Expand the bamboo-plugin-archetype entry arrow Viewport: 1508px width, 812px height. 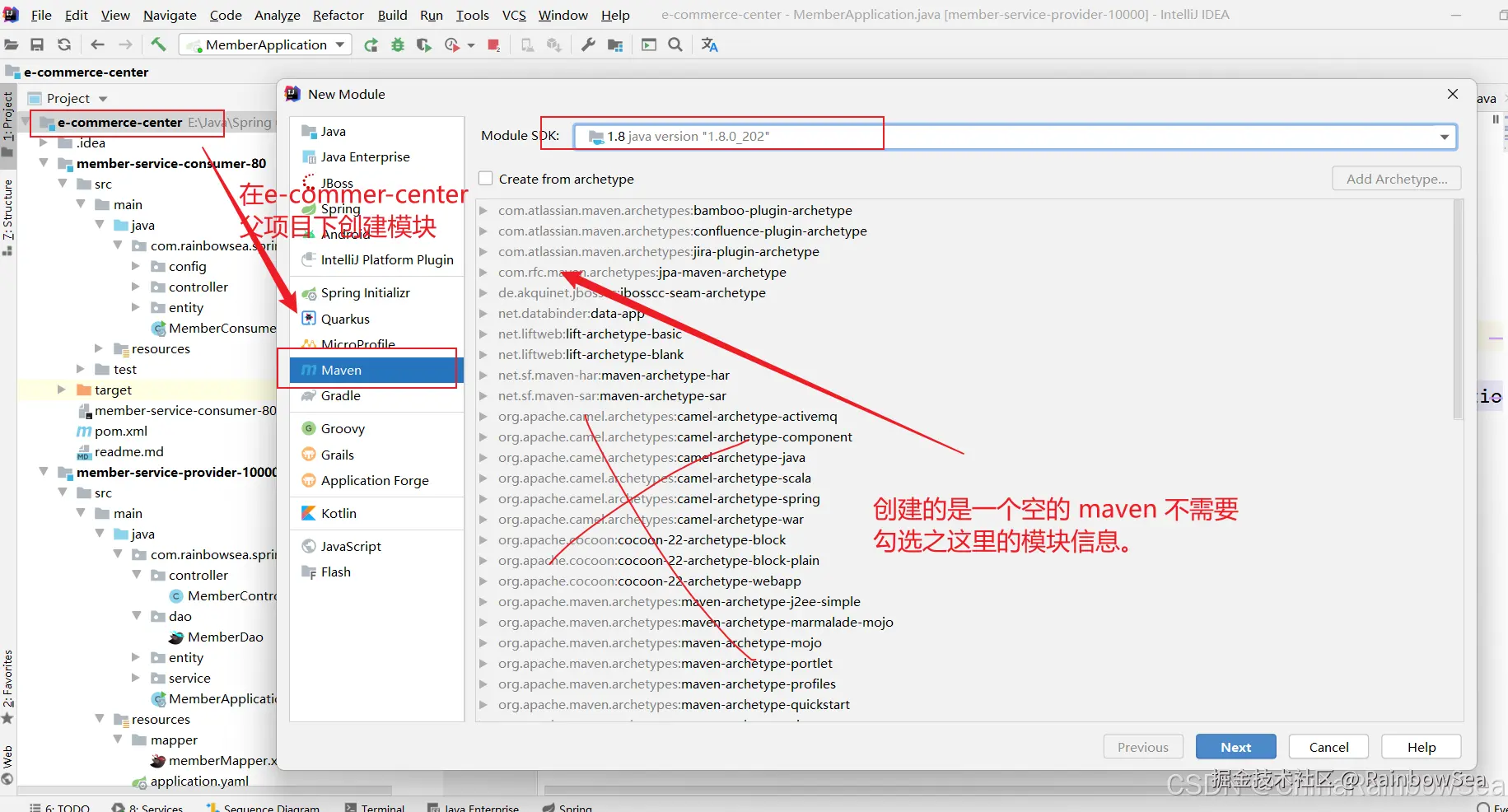[x=483, y=211]
